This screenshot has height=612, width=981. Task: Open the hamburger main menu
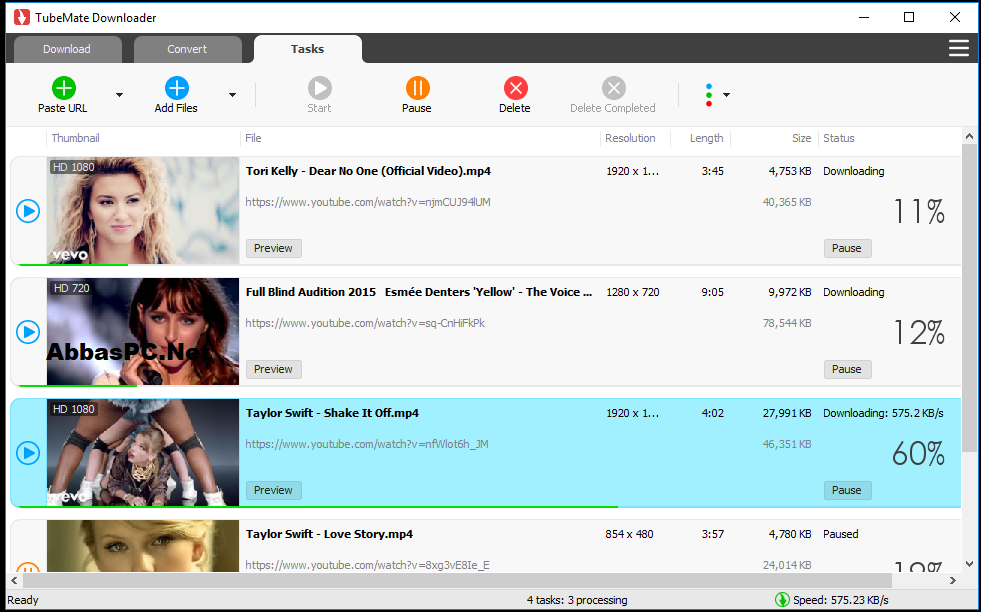[x=958, y=48]
